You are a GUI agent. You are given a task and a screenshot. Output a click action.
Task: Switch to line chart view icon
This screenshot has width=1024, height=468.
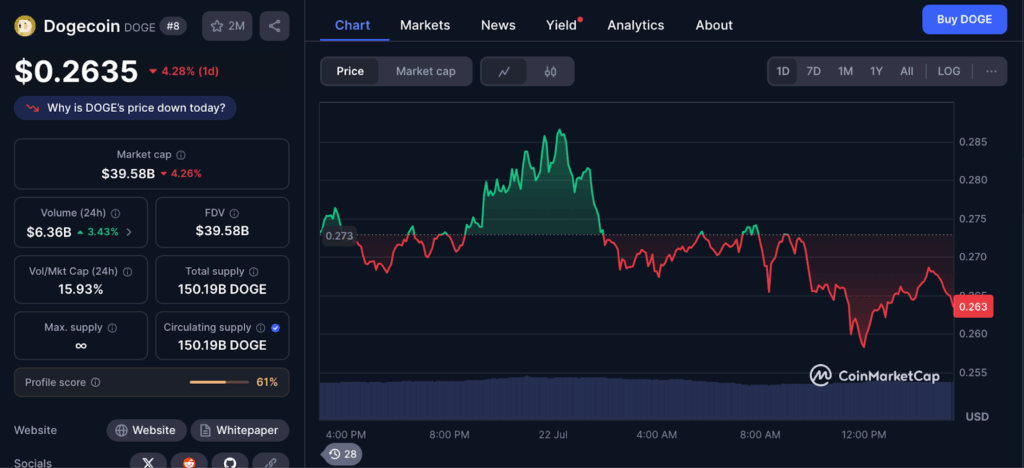(505, 71)
